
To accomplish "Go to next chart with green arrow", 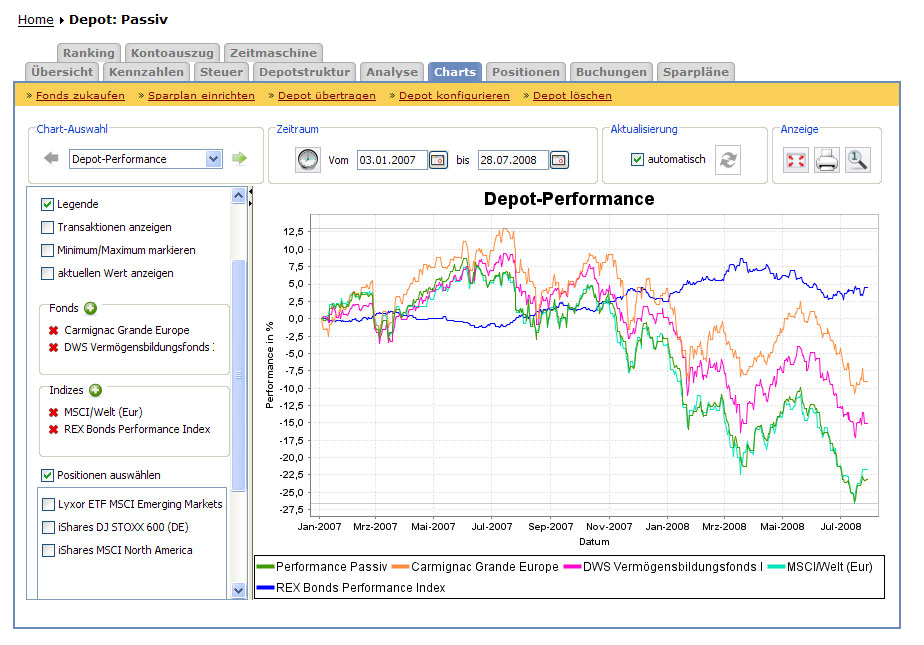I will tap(240, 158).
